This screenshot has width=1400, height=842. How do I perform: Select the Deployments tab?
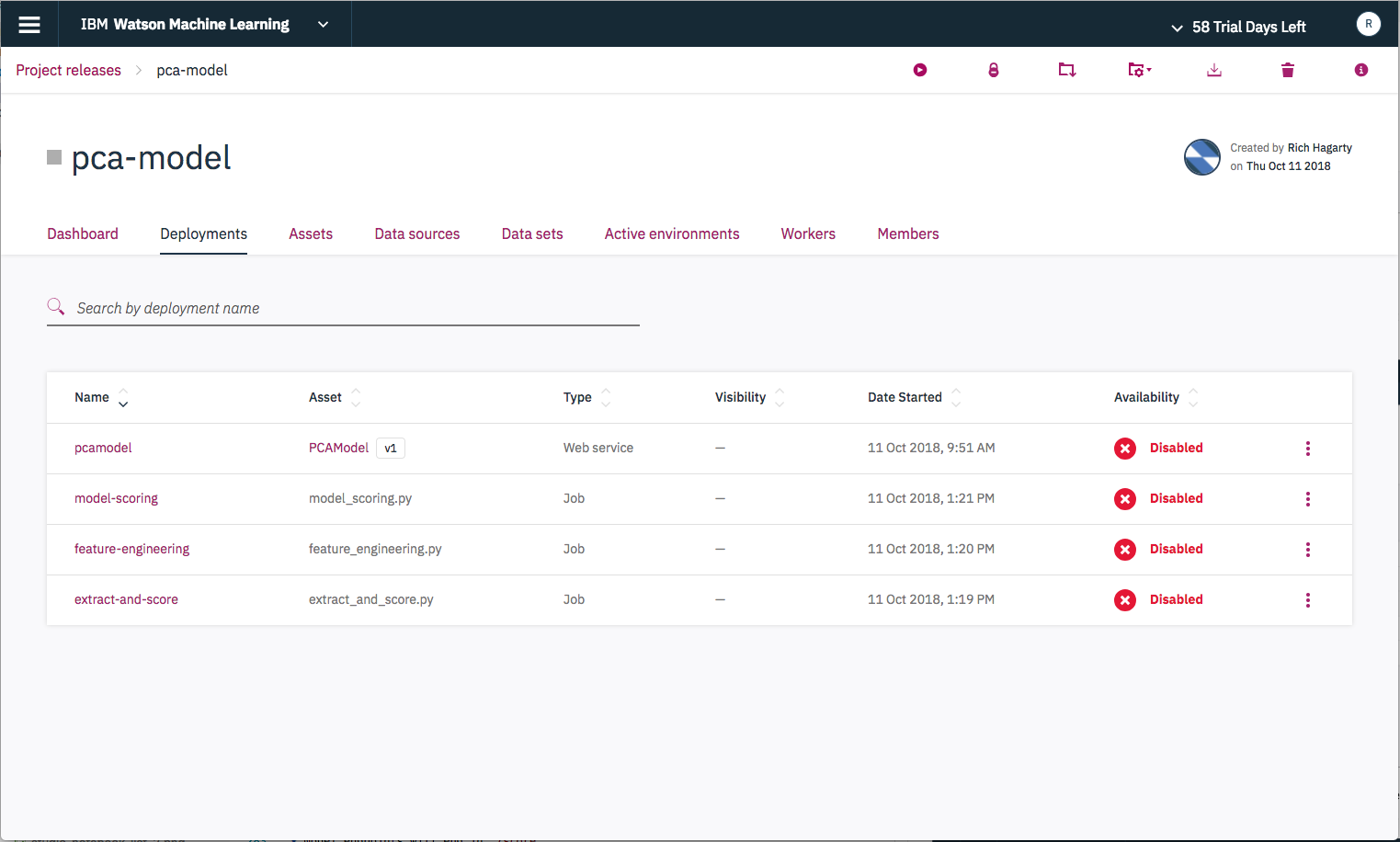point(203,233)
